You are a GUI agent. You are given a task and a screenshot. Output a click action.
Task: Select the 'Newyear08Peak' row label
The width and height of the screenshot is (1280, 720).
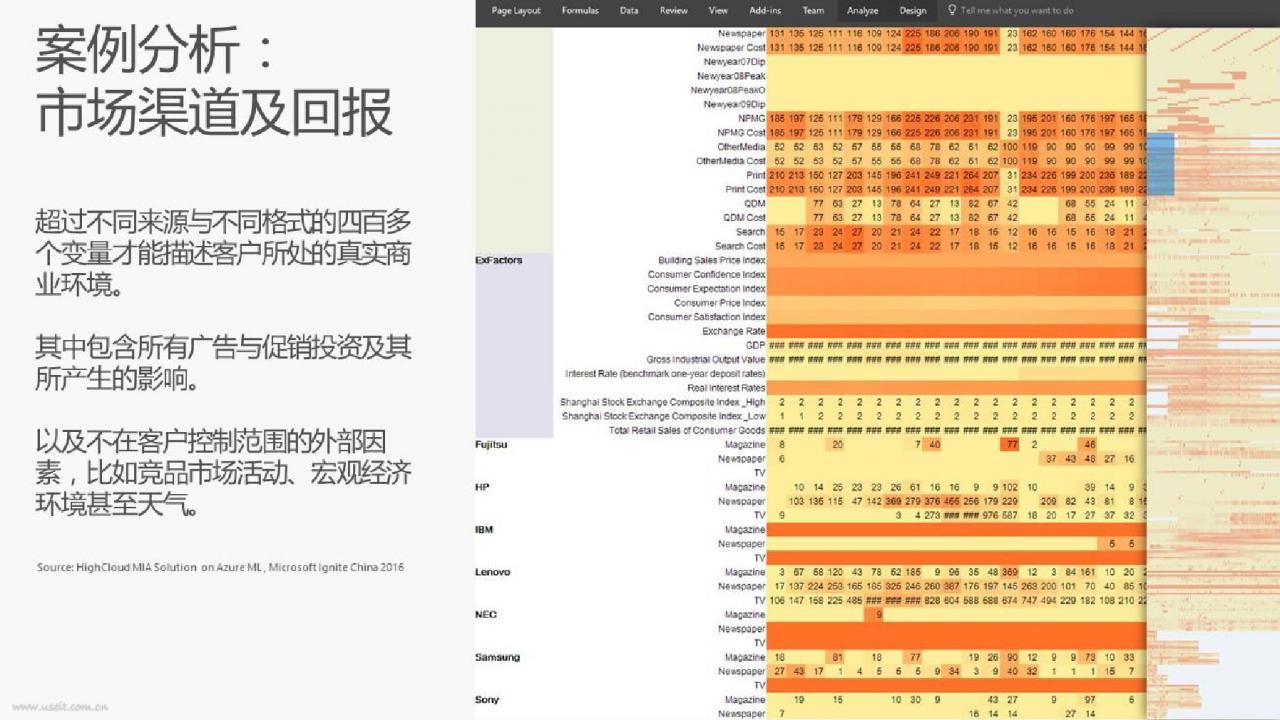[x=731, y=76]
